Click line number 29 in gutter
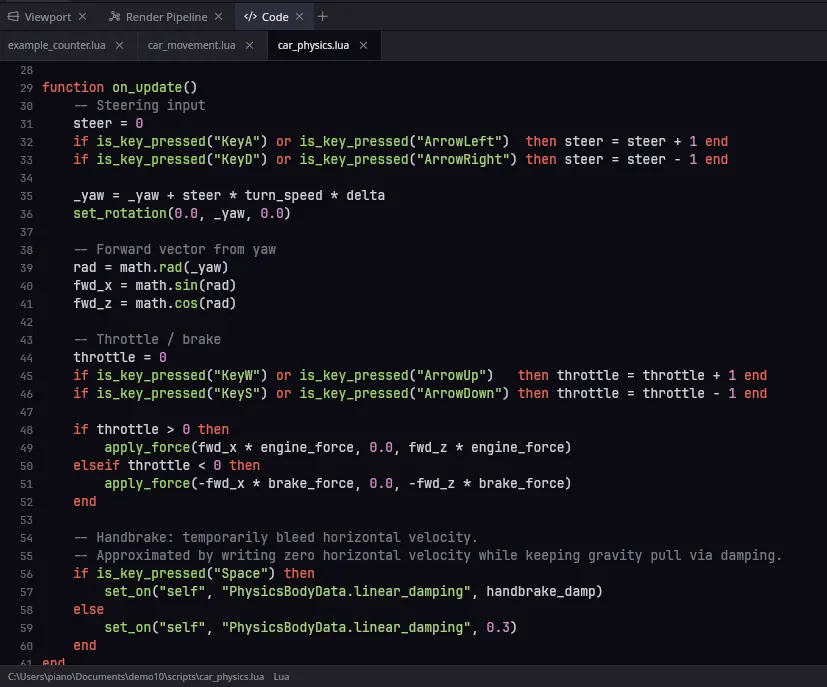 tap(26, 88)
